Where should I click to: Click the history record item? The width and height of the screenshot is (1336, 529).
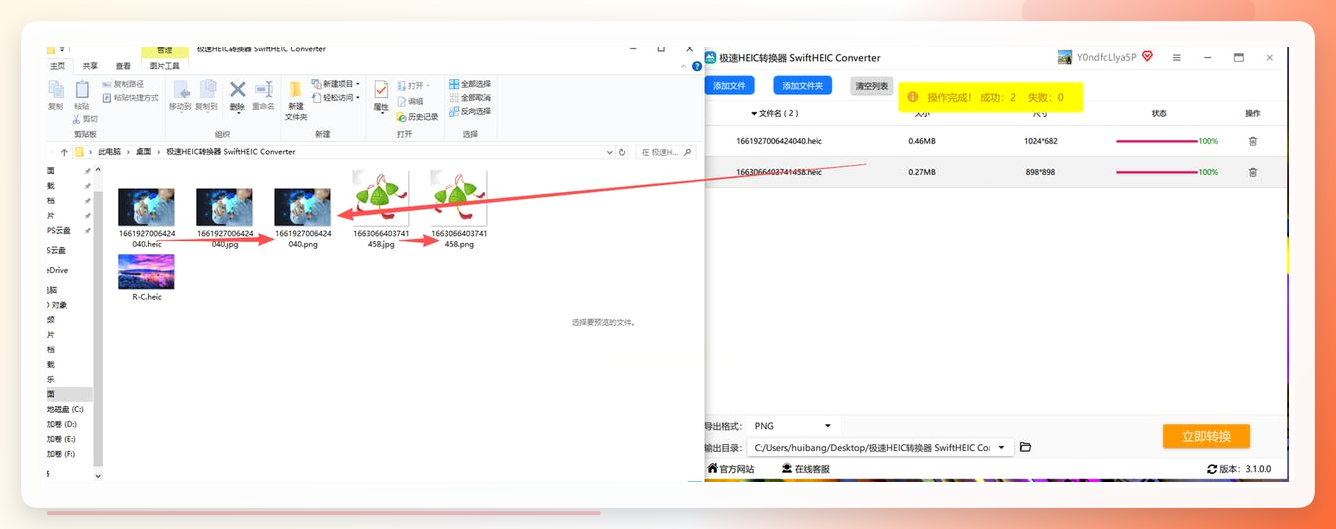coord(417,117)
